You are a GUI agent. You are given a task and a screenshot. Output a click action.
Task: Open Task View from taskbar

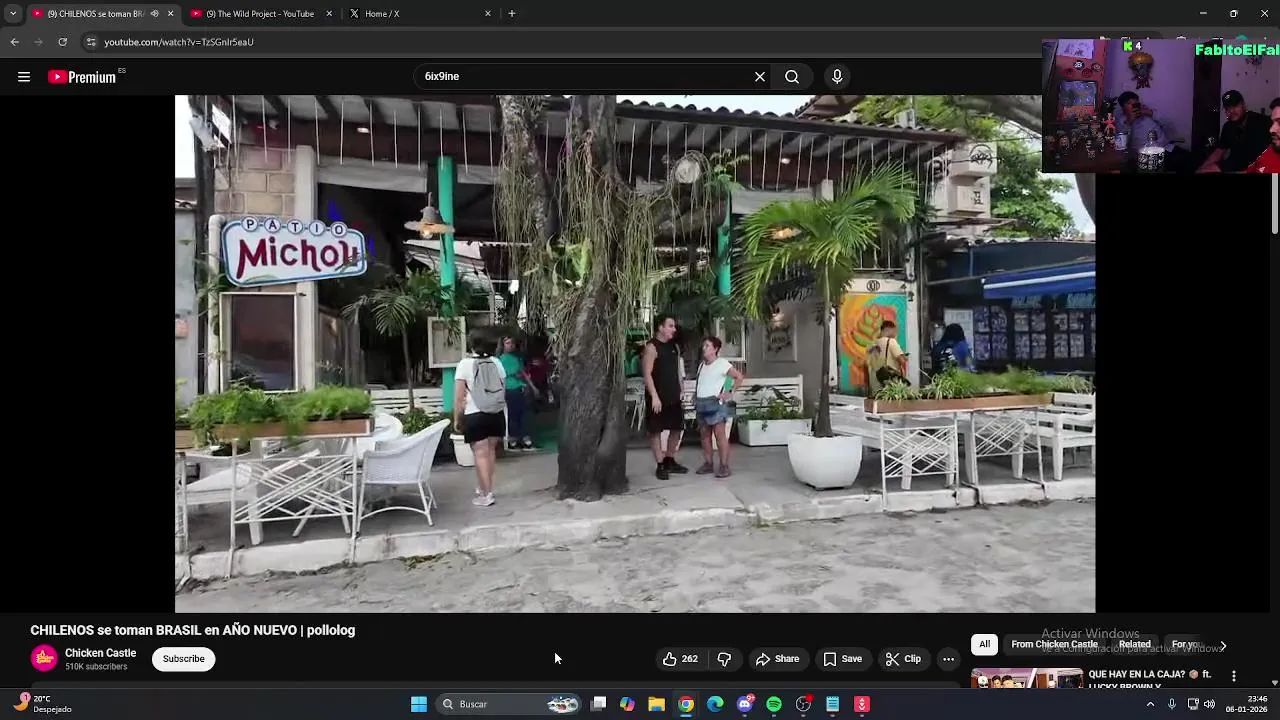pyautogui.click(x=598, y=704)
